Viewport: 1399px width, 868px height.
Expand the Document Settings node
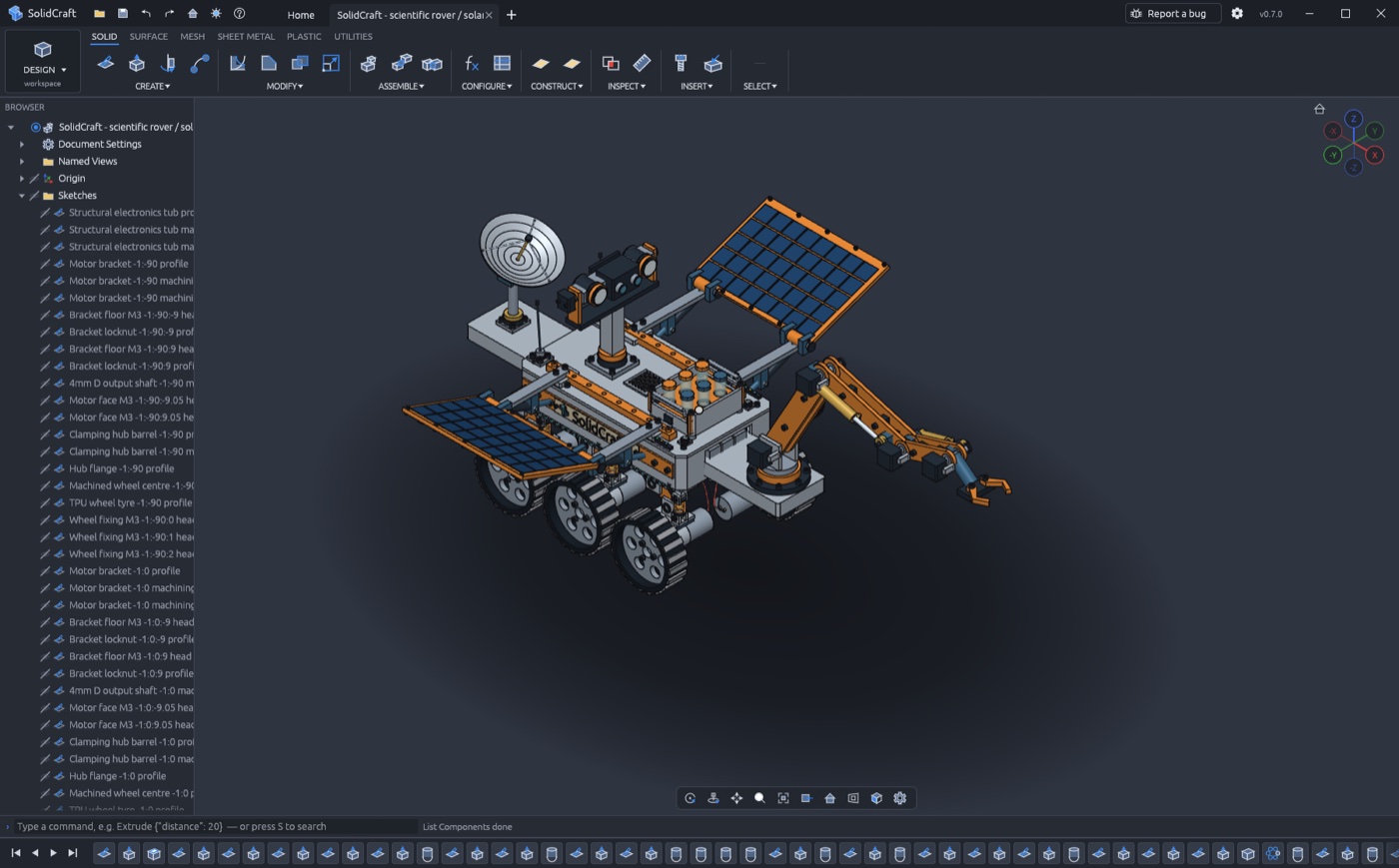[x=22, y=144]
